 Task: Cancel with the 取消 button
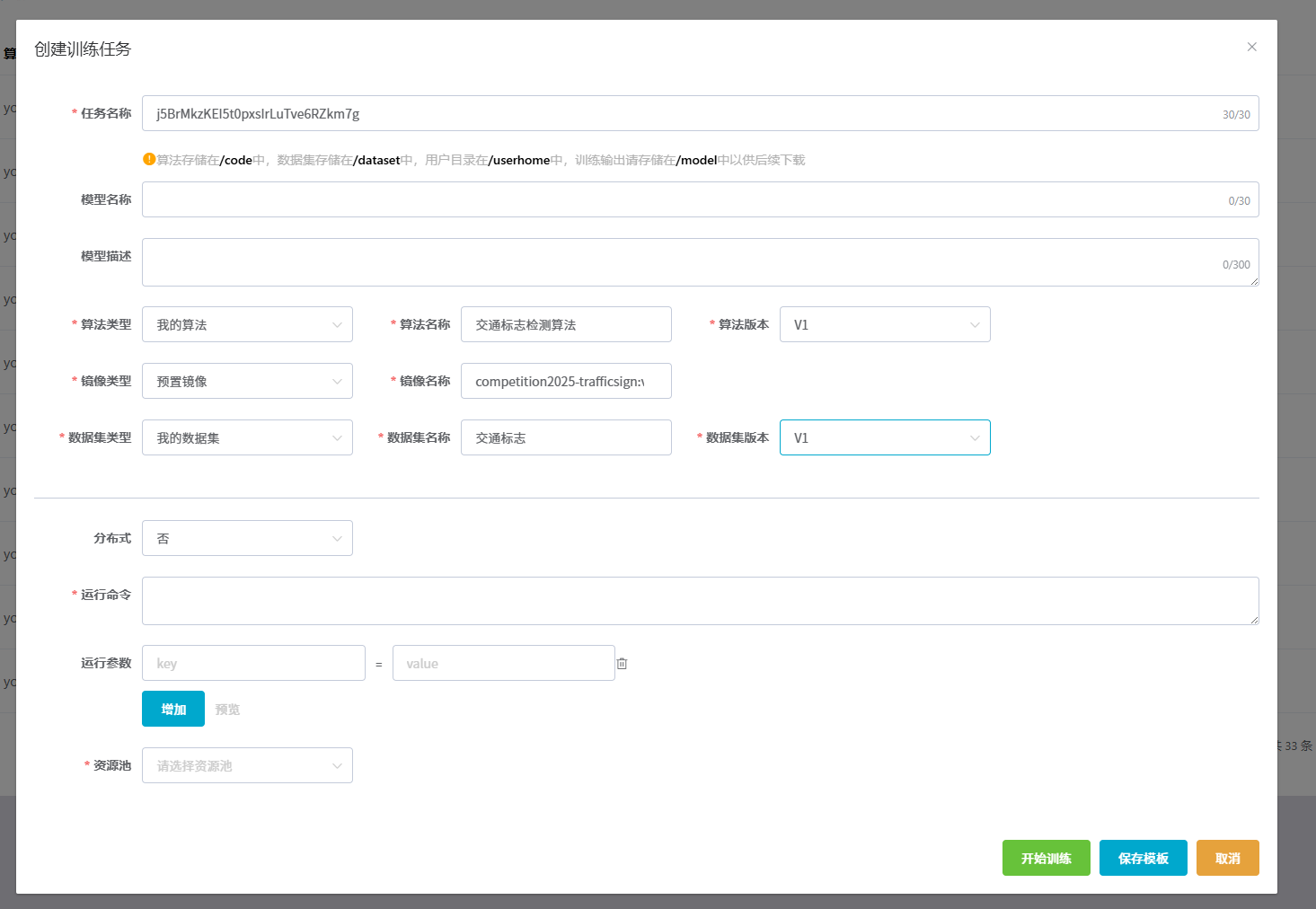[1227, 859]
